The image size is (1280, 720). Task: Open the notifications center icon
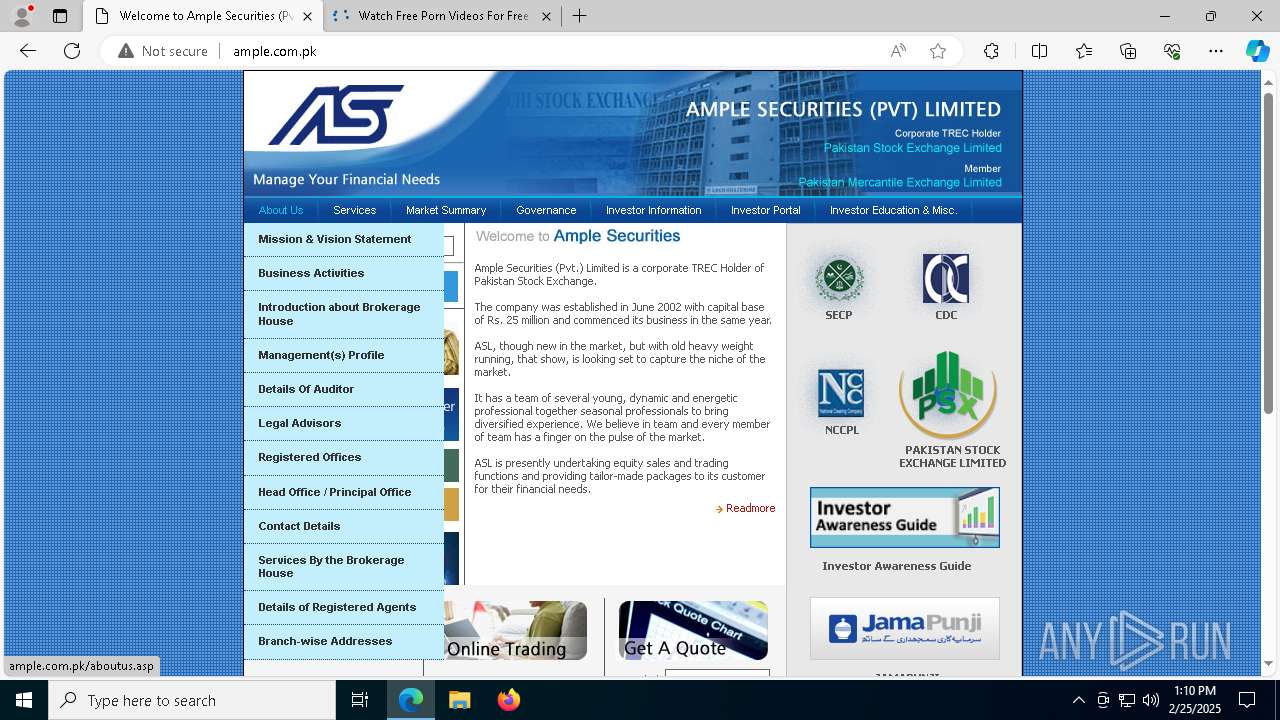pos(1247,700)
